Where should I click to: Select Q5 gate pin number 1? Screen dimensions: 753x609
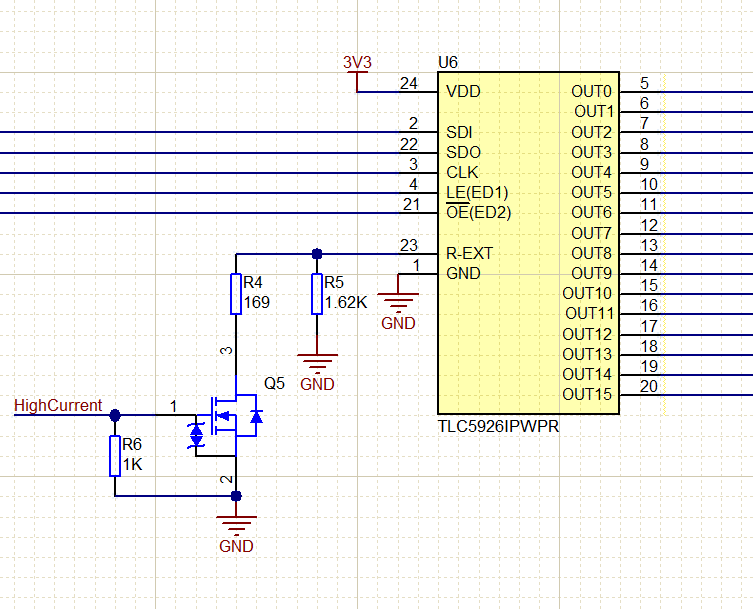click(x=173, y=407)
